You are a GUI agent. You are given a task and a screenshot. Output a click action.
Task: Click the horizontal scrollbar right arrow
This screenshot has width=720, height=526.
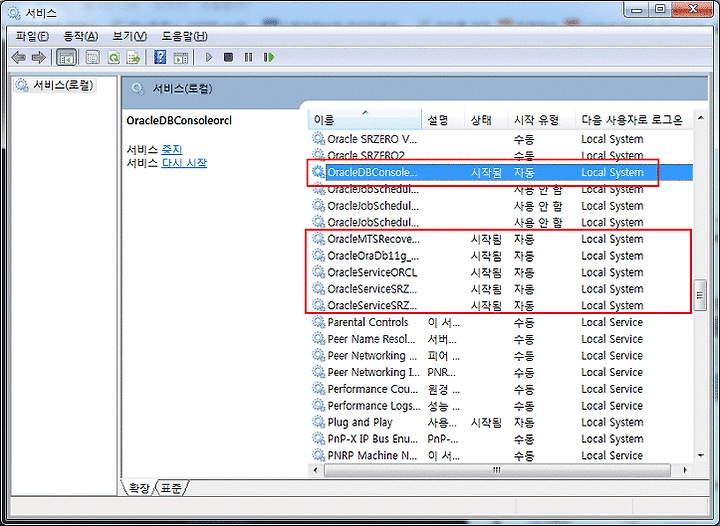[x=685, y=470]
